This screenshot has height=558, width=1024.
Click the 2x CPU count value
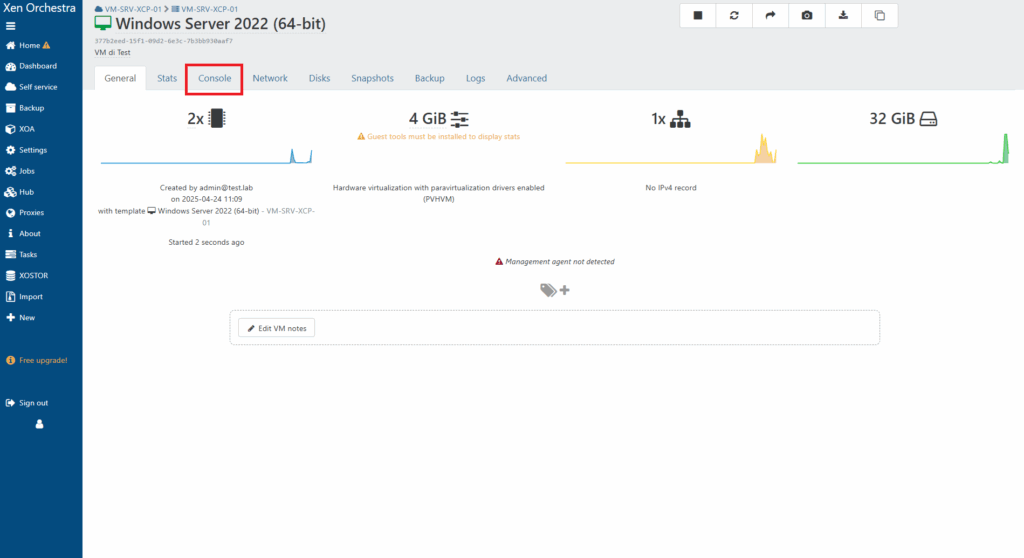click(x=195, y=119)
